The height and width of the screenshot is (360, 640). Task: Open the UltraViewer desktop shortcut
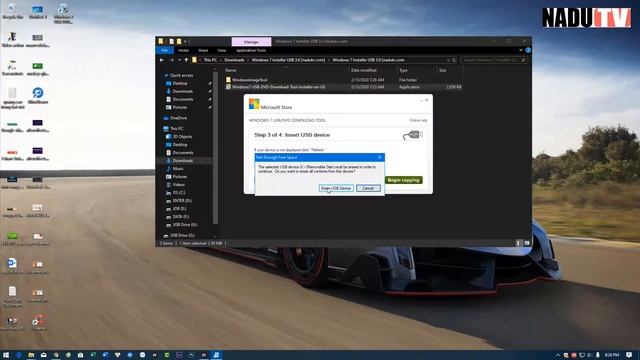pos(38,96)
